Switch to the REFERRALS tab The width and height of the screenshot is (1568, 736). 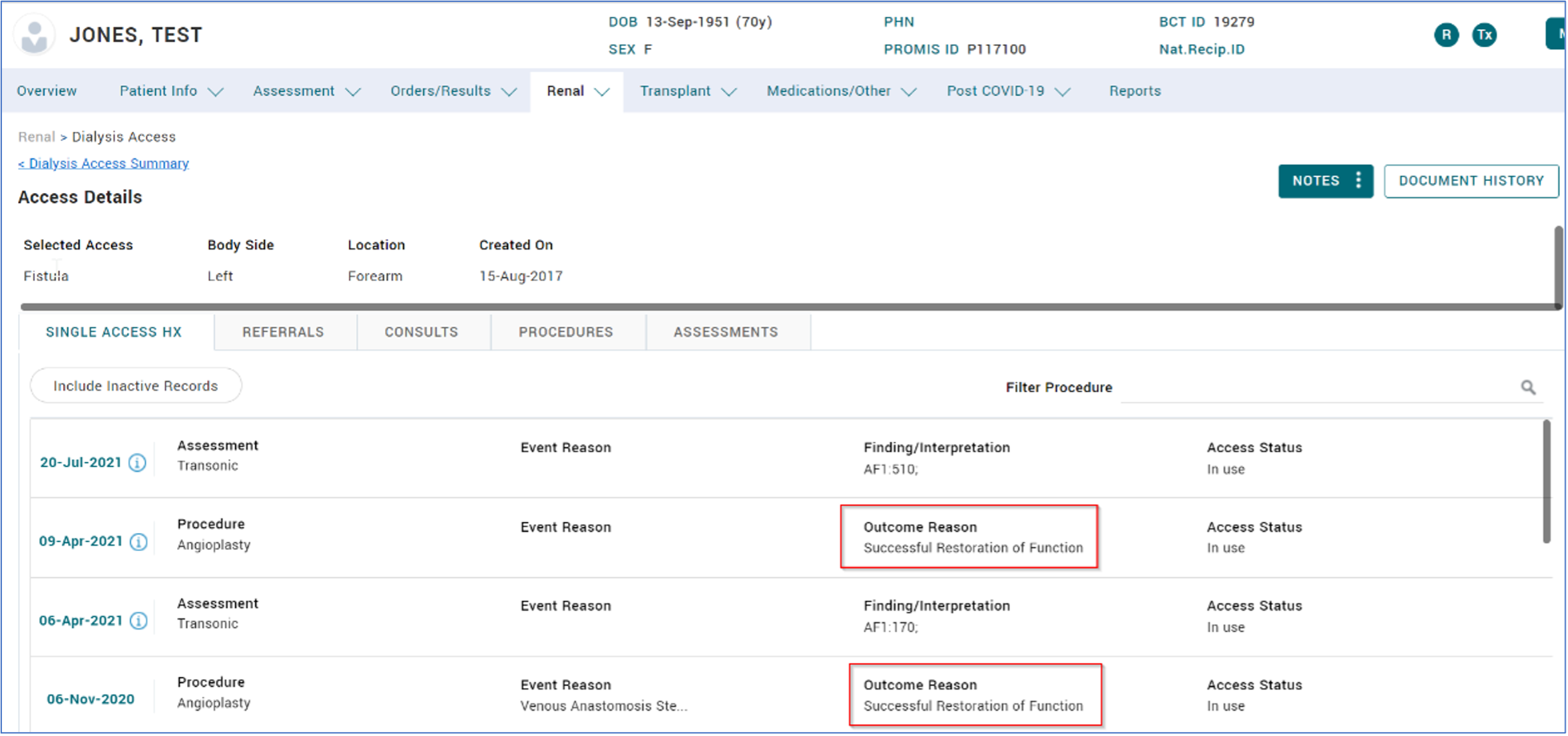coord(283,332)
